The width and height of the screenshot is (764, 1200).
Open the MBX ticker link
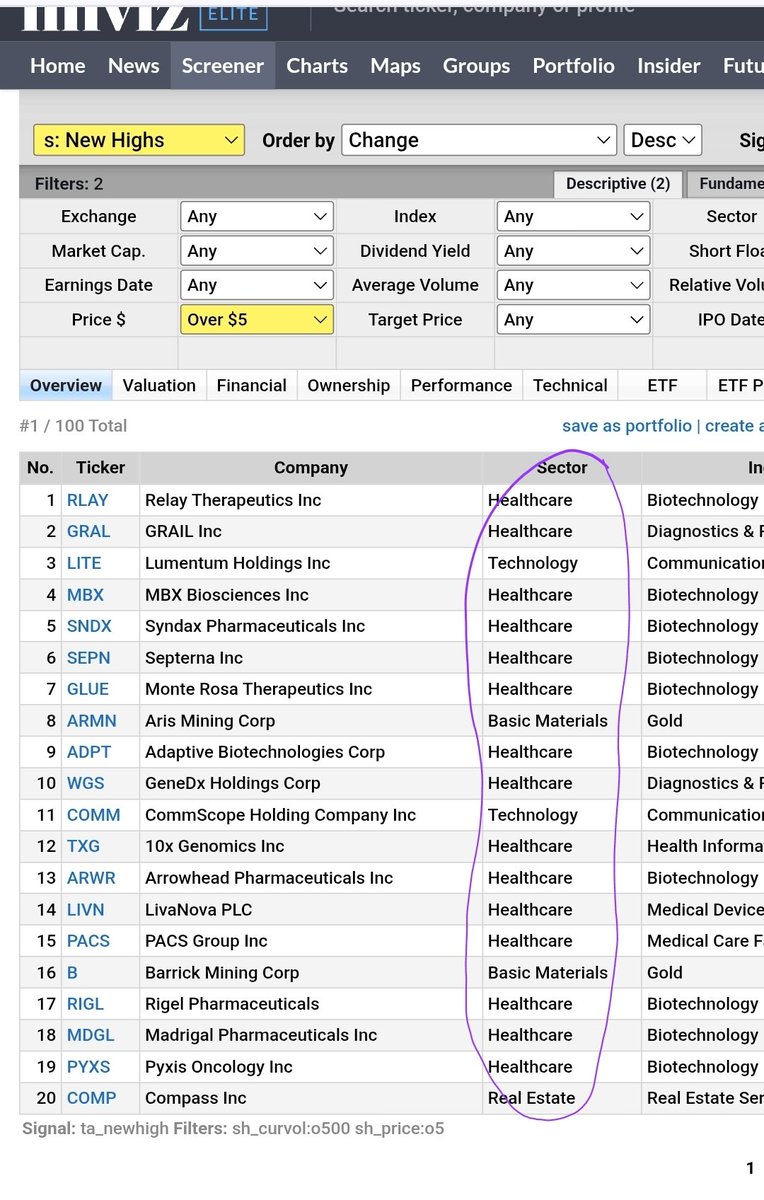click(x=85, y=595)
